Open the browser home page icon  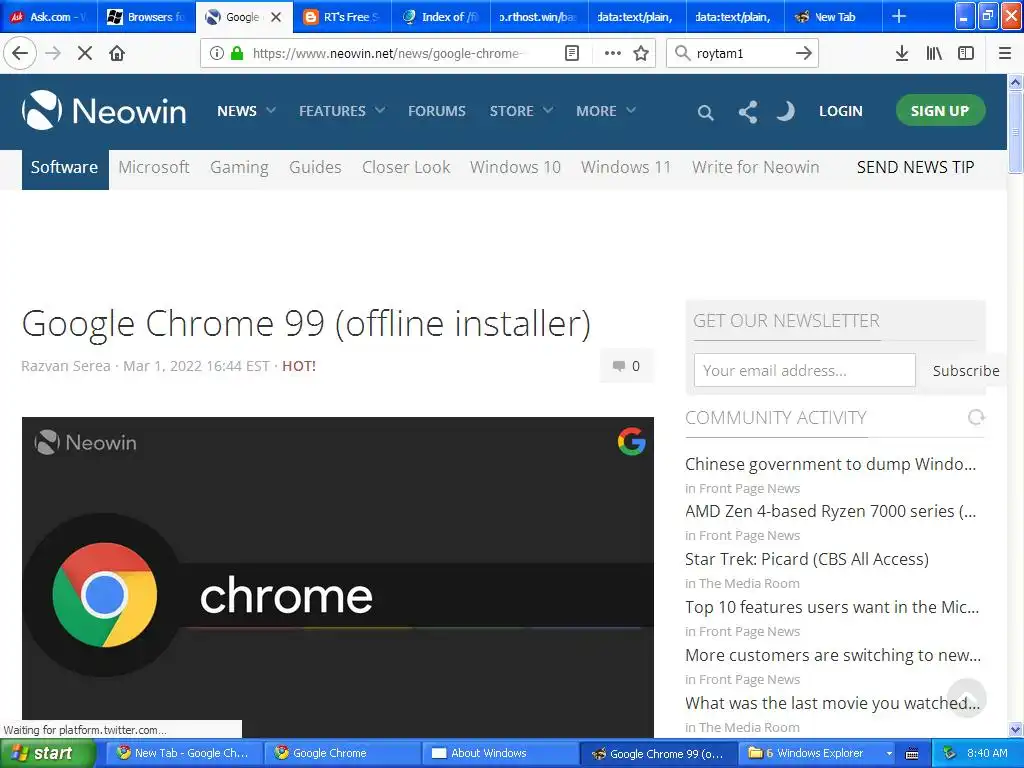click(117, 53)
